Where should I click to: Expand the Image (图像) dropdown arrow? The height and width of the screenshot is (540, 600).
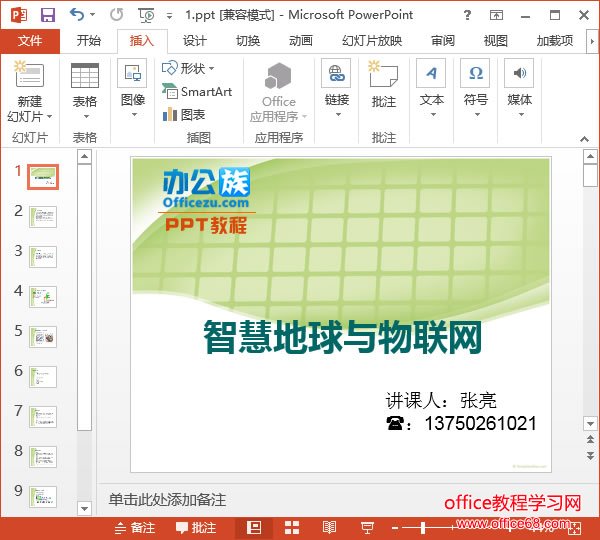[x=134, y=114]
